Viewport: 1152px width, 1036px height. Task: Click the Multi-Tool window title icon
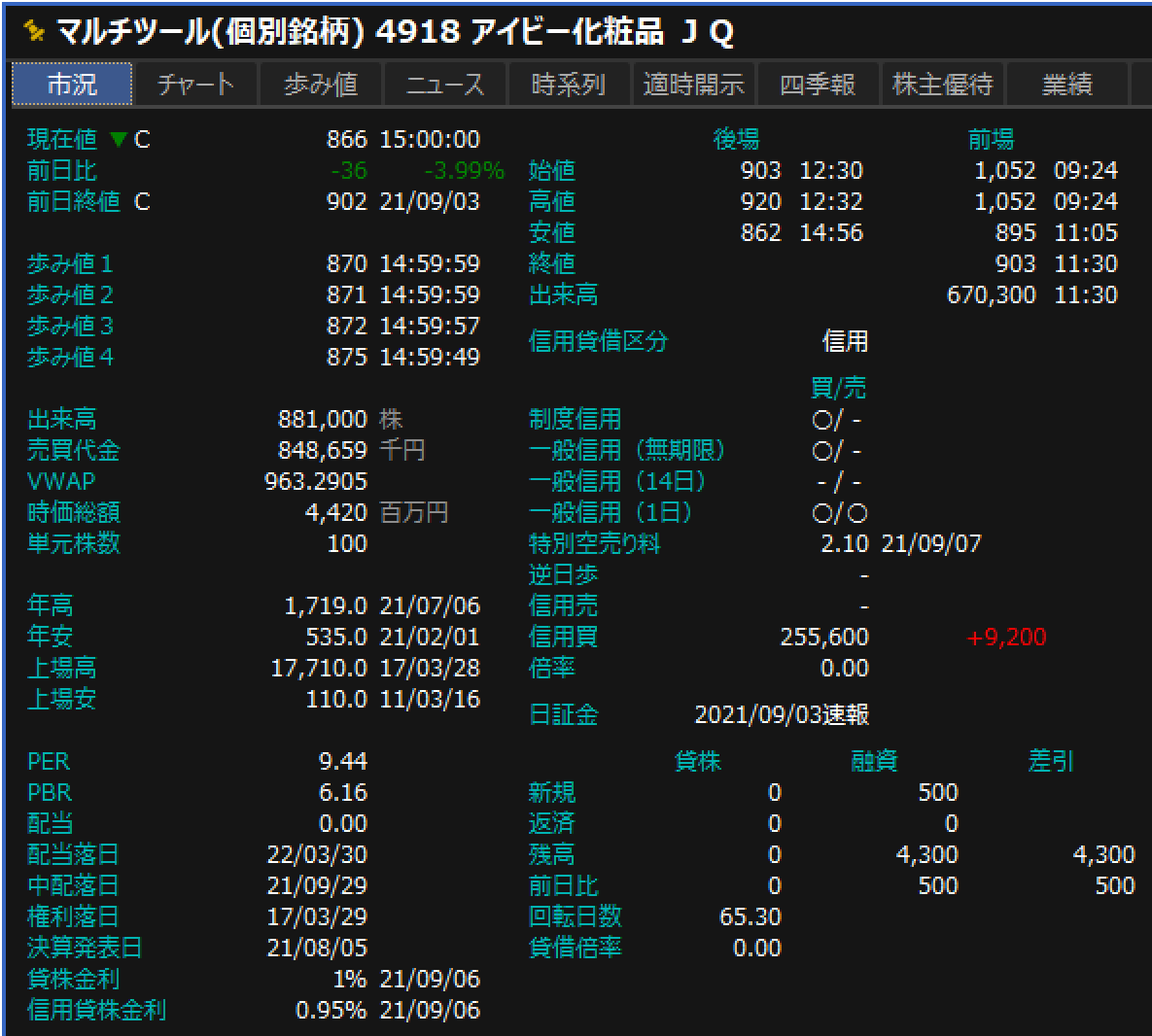click(x=33, y=31)
